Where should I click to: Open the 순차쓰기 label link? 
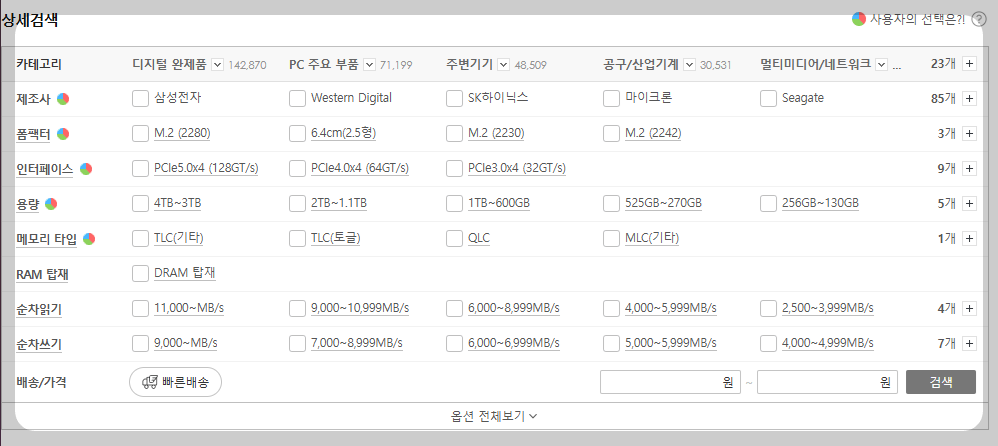tap(39, 345)
